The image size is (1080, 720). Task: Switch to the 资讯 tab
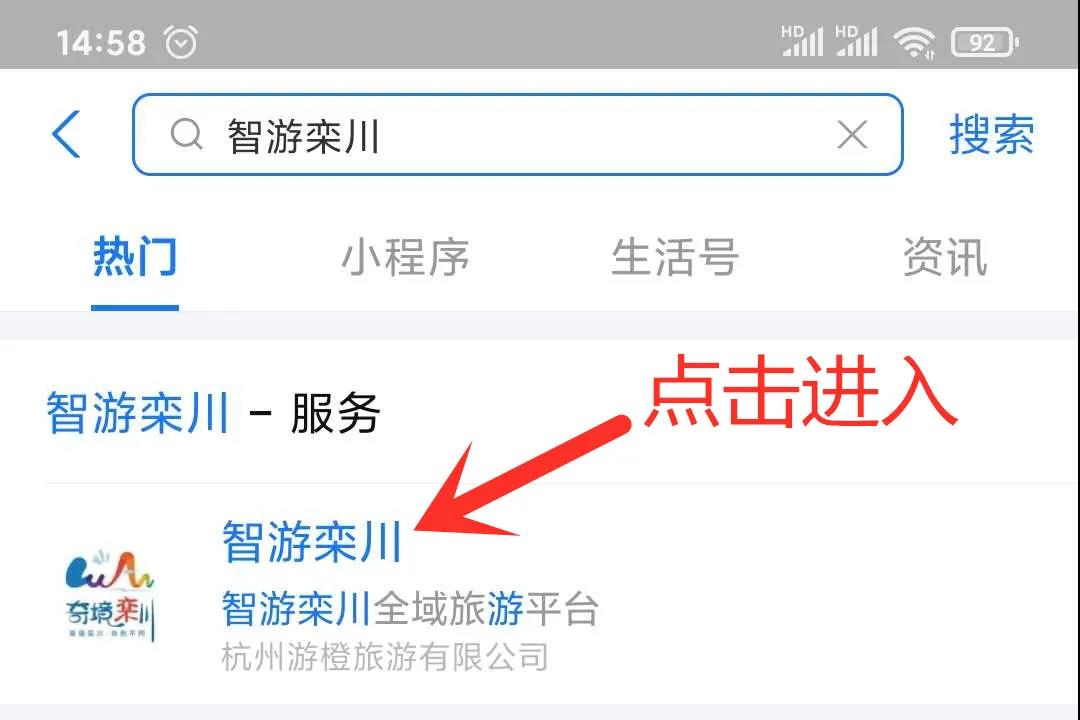tap(945, 257)
